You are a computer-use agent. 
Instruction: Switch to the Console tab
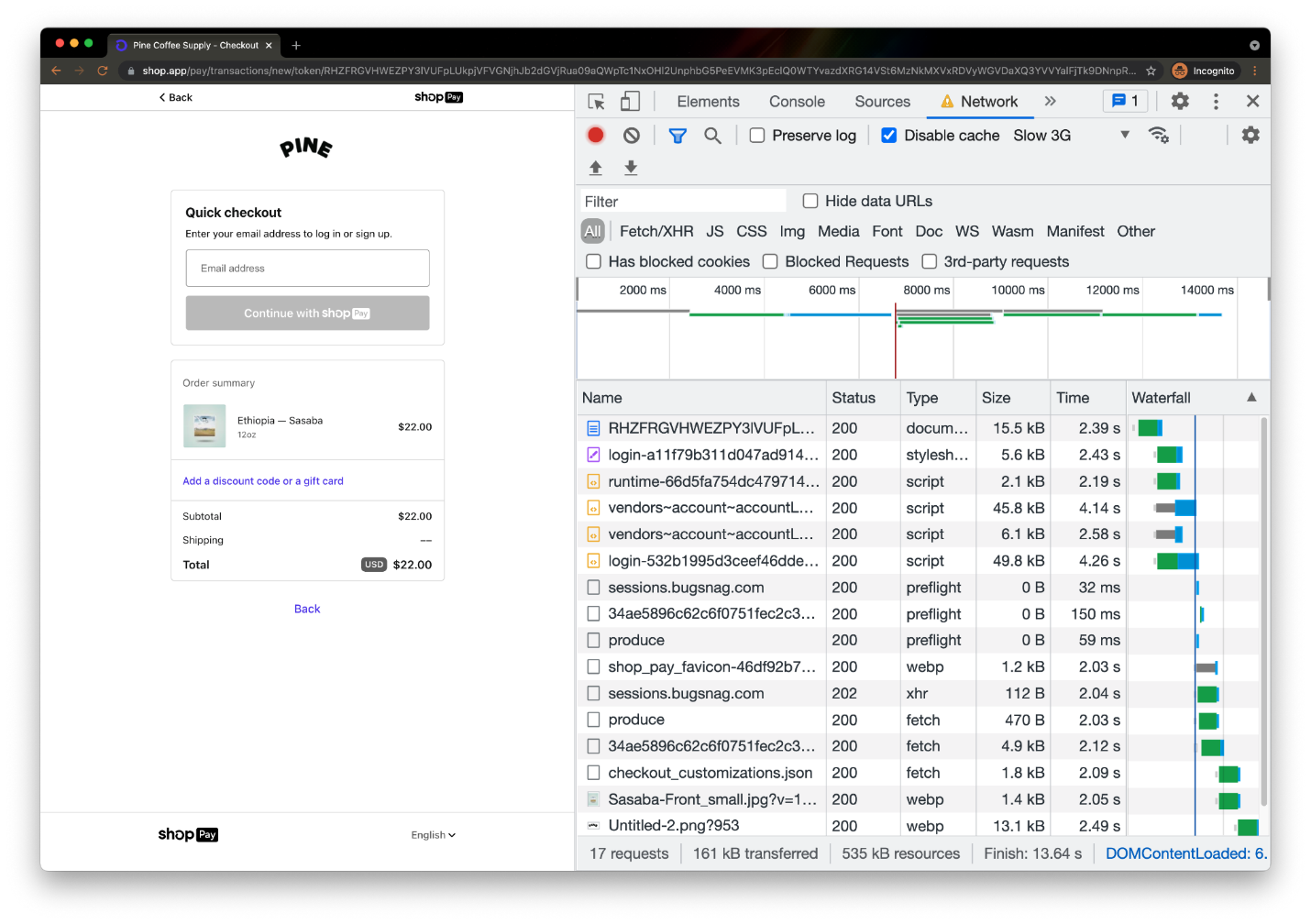point(797,102)
